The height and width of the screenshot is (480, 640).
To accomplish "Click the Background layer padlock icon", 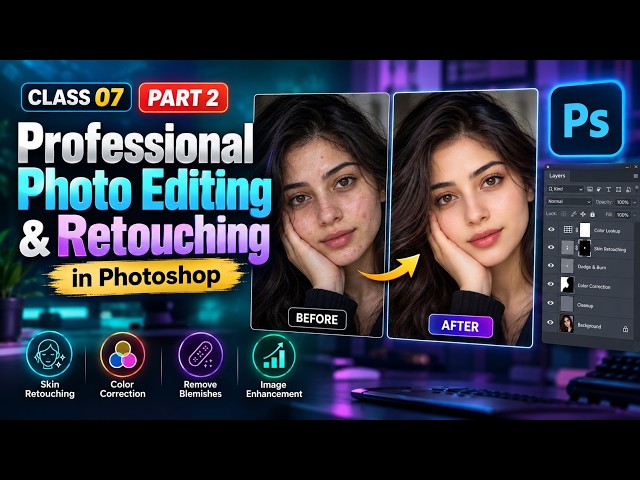I will point(625,329).
